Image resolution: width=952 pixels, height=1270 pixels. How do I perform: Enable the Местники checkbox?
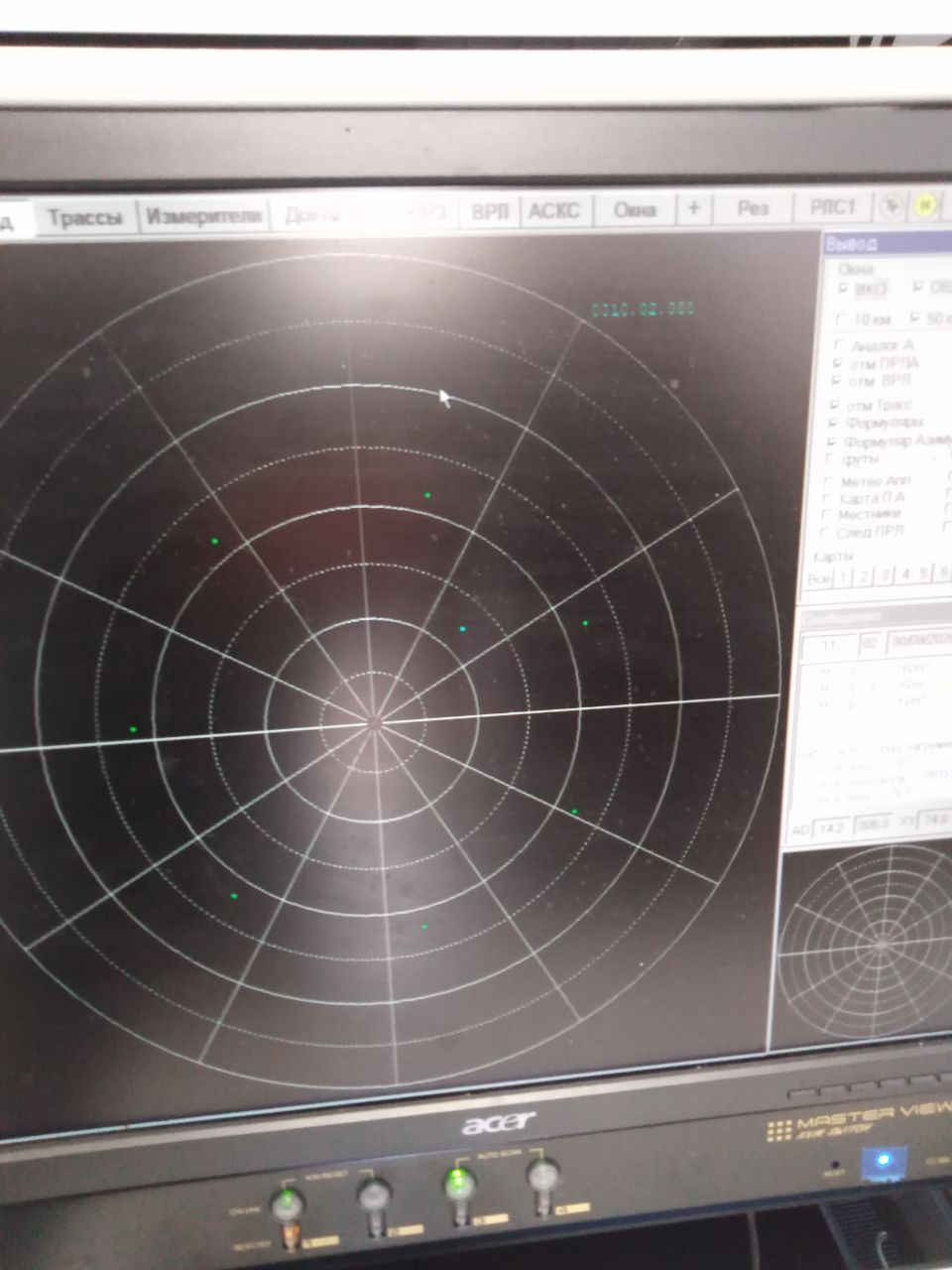826,515
